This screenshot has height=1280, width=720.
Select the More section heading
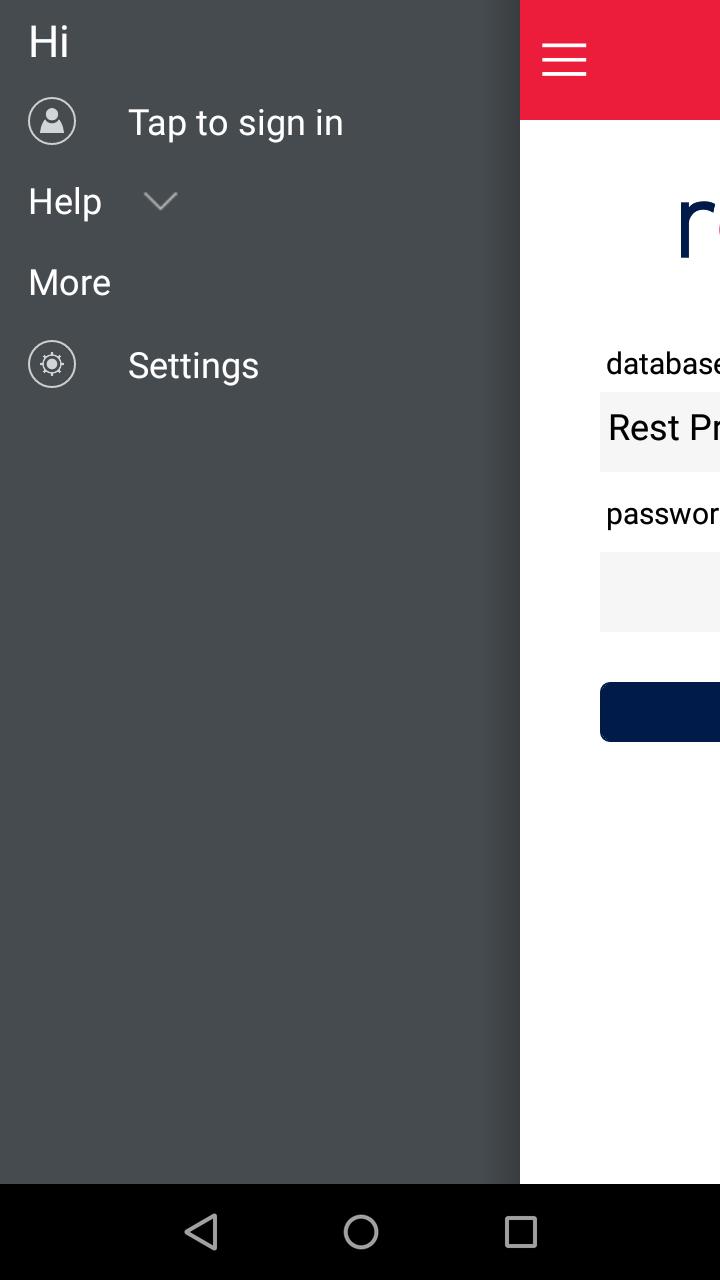pos(70,282)
